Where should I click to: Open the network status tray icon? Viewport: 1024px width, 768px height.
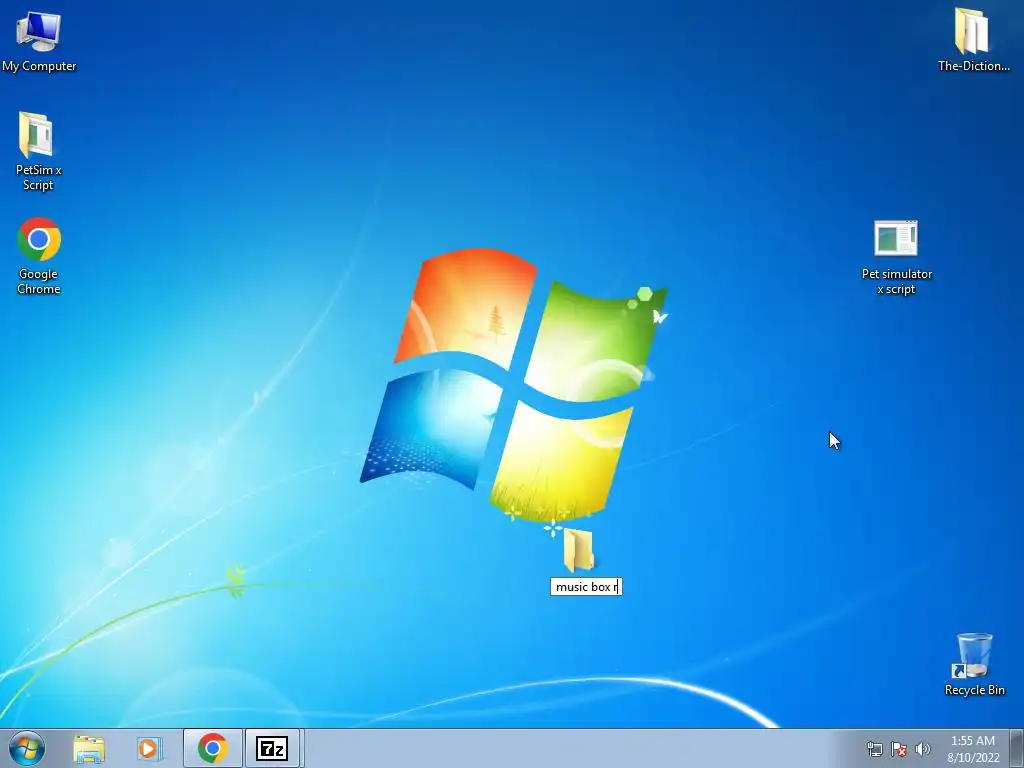coord(874,749)
